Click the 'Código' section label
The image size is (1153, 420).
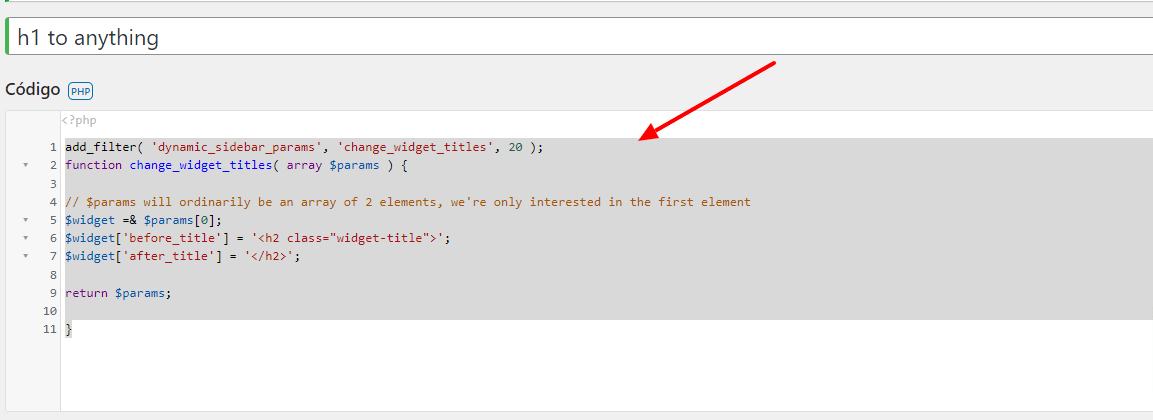32,90
